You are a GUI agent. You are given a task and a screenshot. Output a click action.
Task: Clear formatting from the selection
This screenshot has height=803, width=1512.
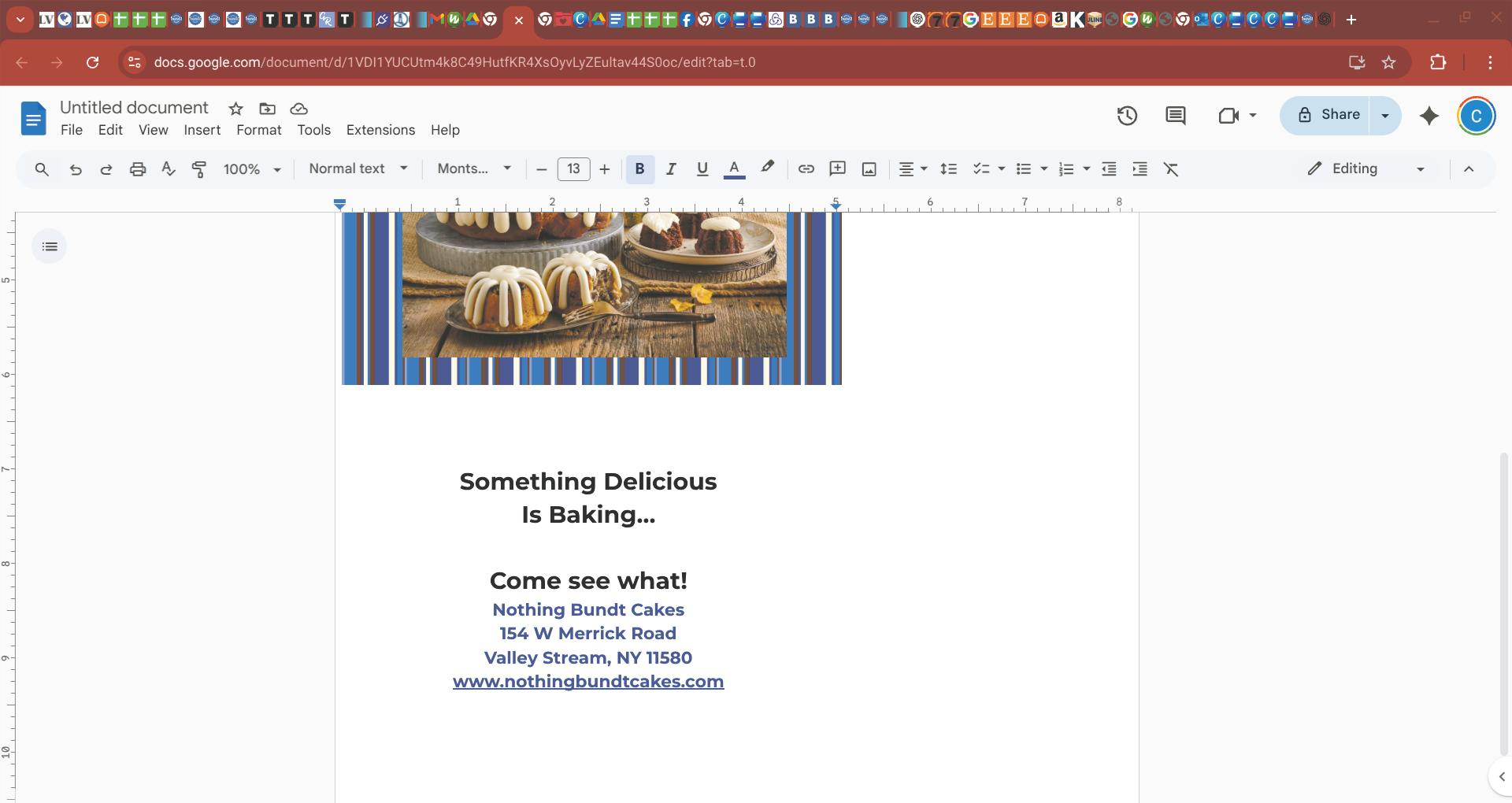[1171, 169]
